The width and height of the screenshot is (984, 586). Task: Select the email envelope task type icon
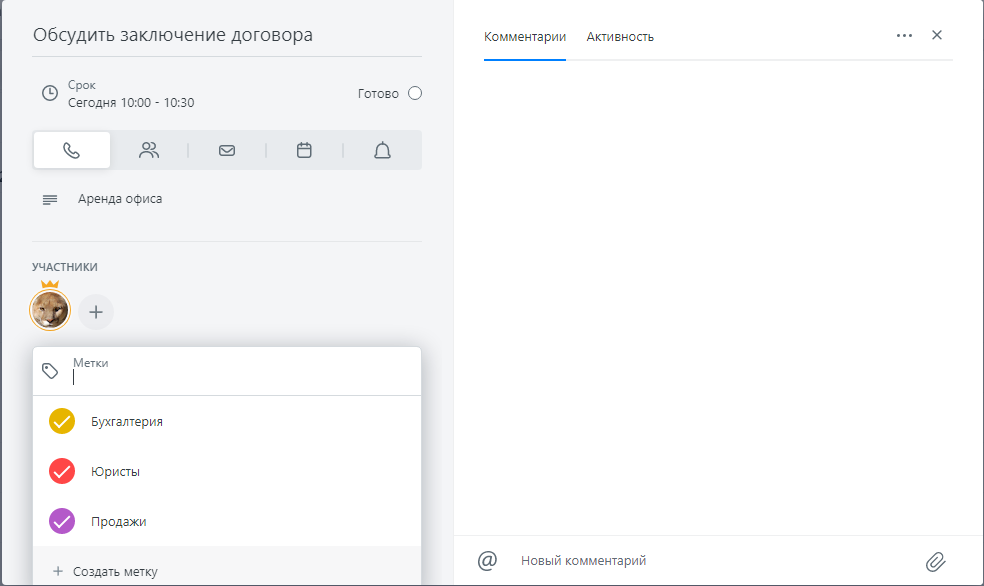pos(227,151)
